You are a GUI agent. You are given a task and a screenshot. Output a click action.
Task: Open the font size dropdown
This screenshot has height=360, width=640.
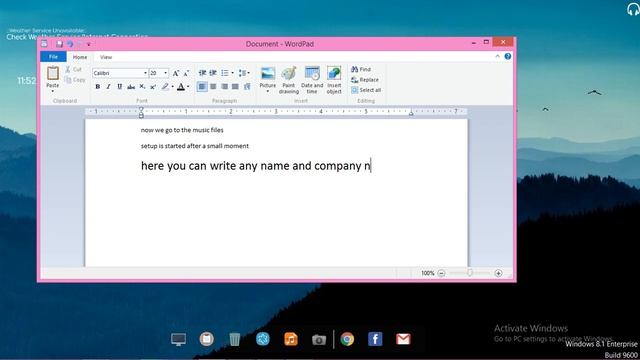(165, 73)
